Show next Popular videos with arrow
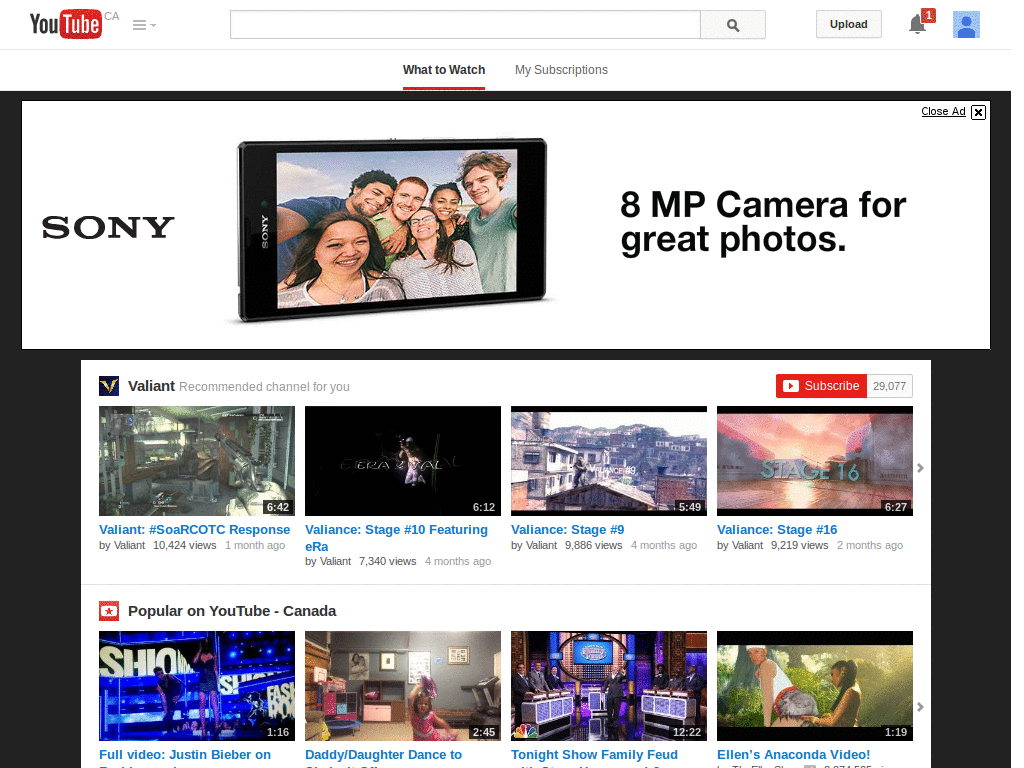Image resolution: width=1024 pixels, height=768 pixels. click(920, 707)
